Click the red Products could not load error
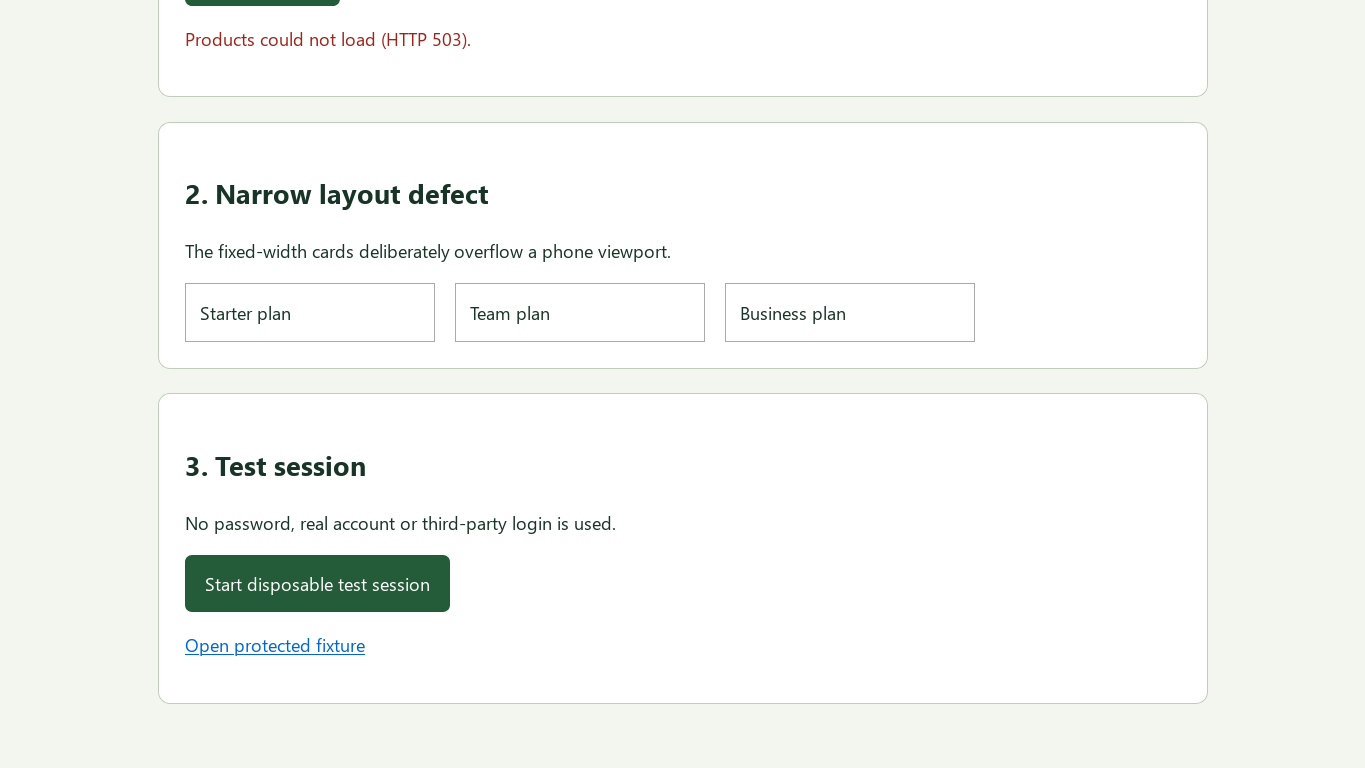 click(x=328, y=39)
